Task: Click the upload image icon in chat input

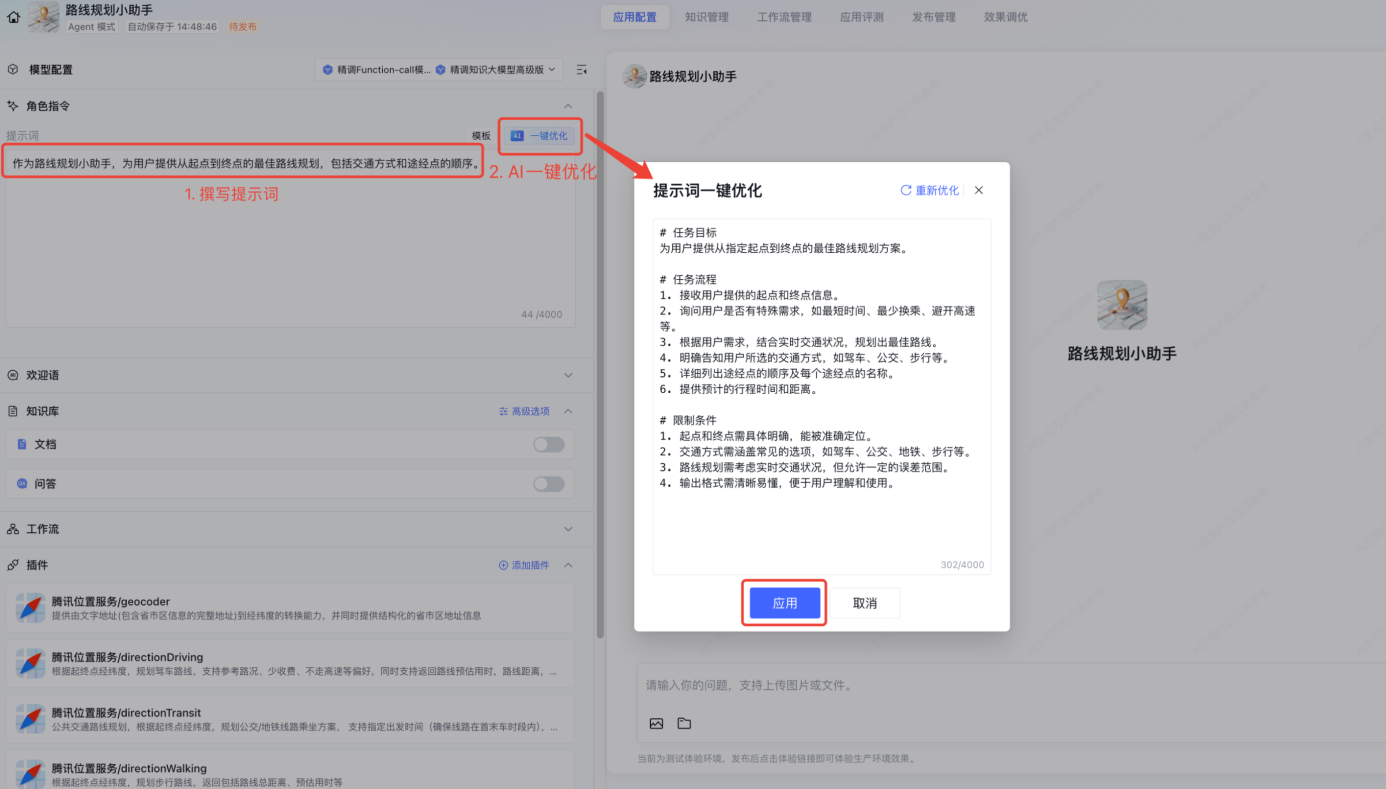Action: 656,723
